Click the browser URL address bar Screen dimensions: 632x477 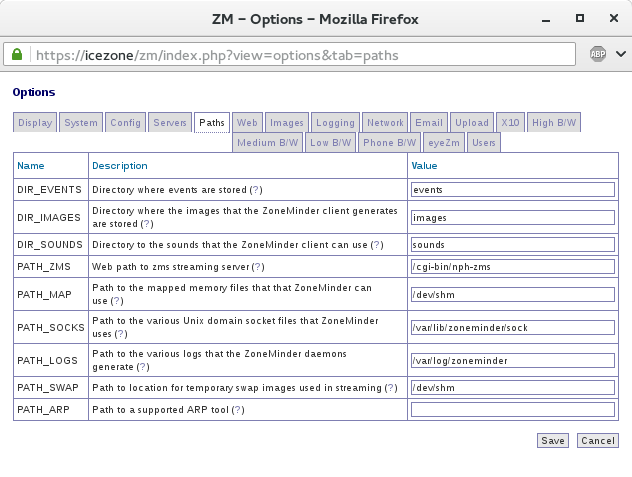pyautogui.click(x=289, y=54)
